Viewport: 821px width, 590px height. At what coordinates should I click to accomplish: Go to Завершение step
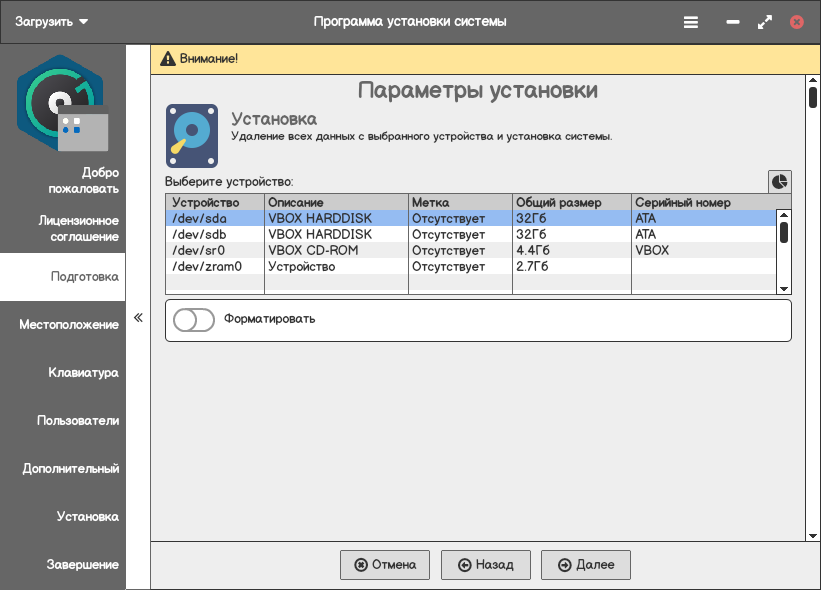click(x=82, y=564)
